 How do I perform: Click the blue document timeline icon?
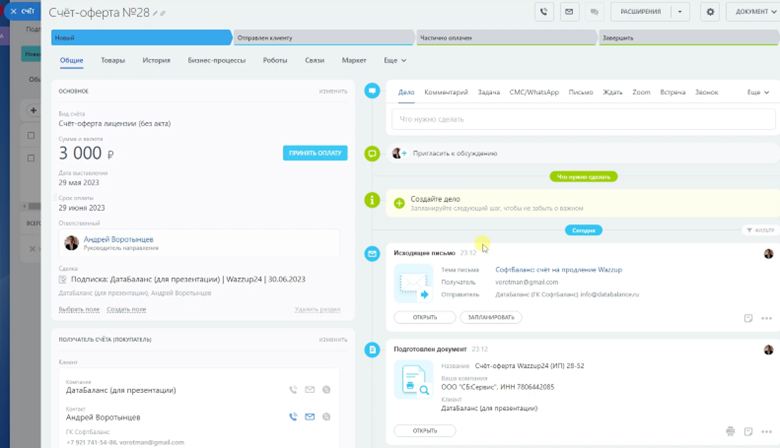point(372,350)
